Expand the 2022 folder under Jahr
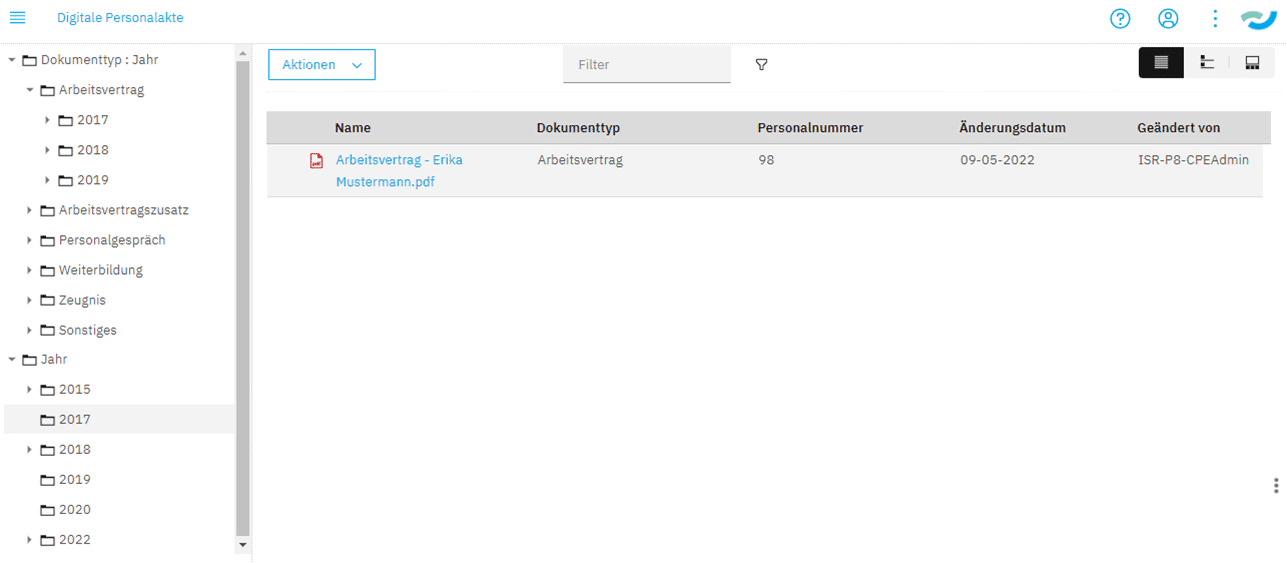The width and height of the screenshot is (1287, 563). (30, 540)
